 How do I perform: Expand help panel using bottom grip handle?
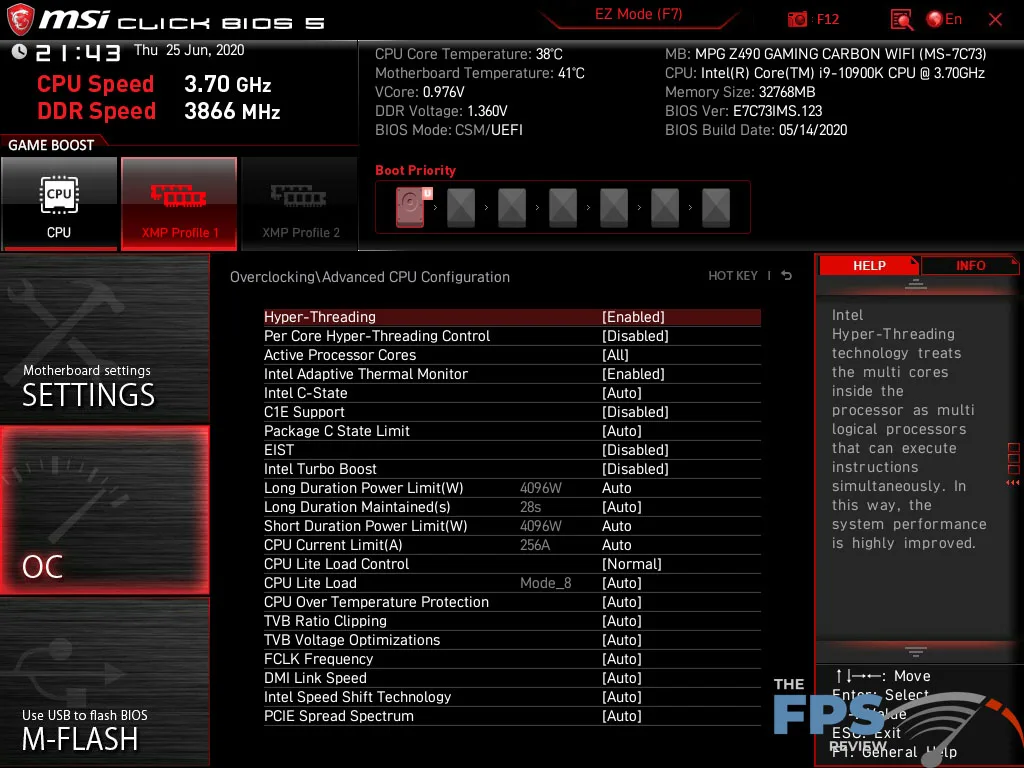pyautogui.click(x=916, y=652)
